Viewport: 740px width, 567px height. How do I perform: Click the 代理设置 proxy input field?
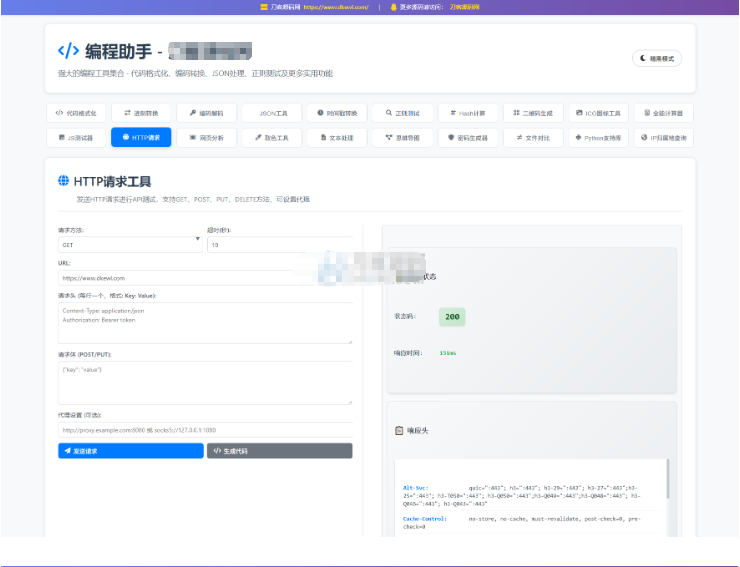[205, 430]
